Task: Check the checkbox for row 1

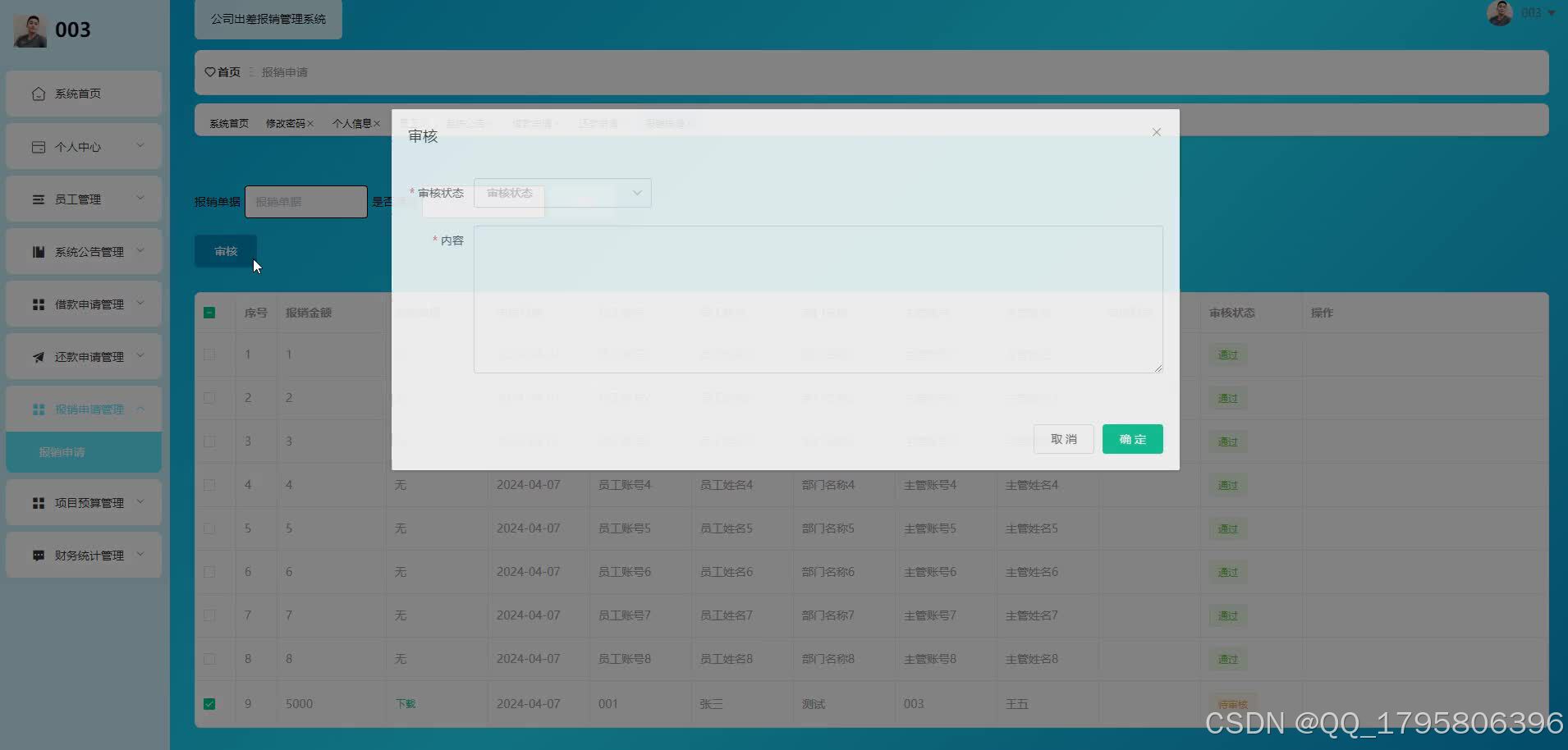Action: 209,354
